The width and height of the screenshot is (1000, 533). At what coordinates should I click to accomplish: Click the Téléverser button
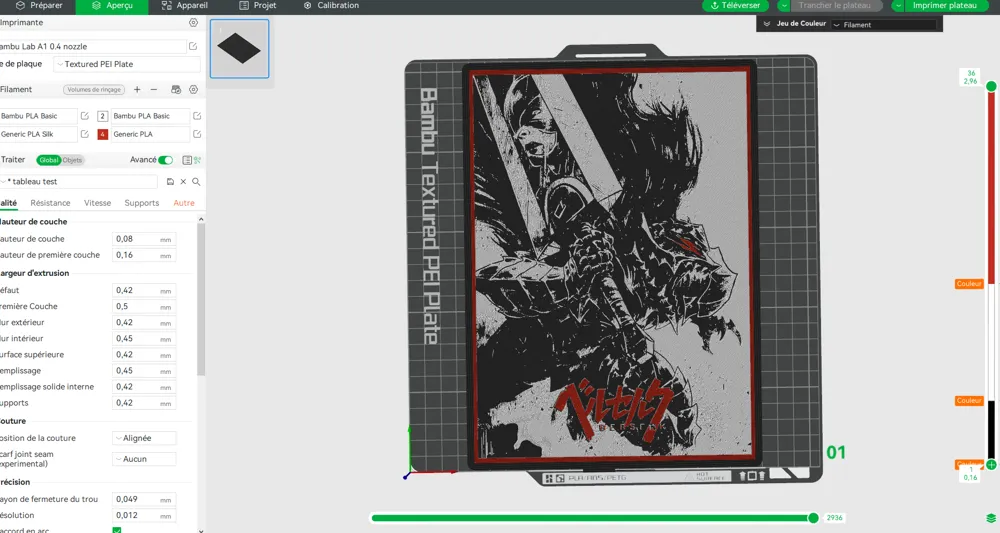[737, 6]
